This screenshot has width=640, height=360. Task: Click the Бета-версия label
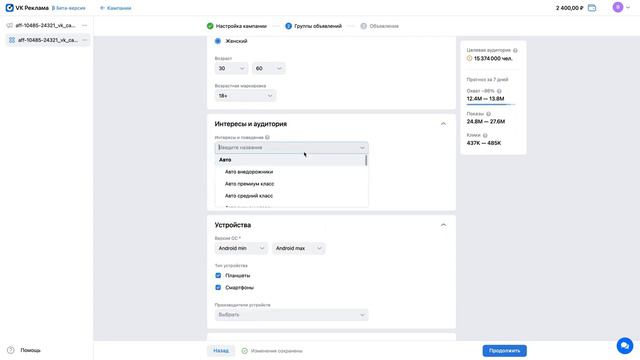(x=69, y=8)
